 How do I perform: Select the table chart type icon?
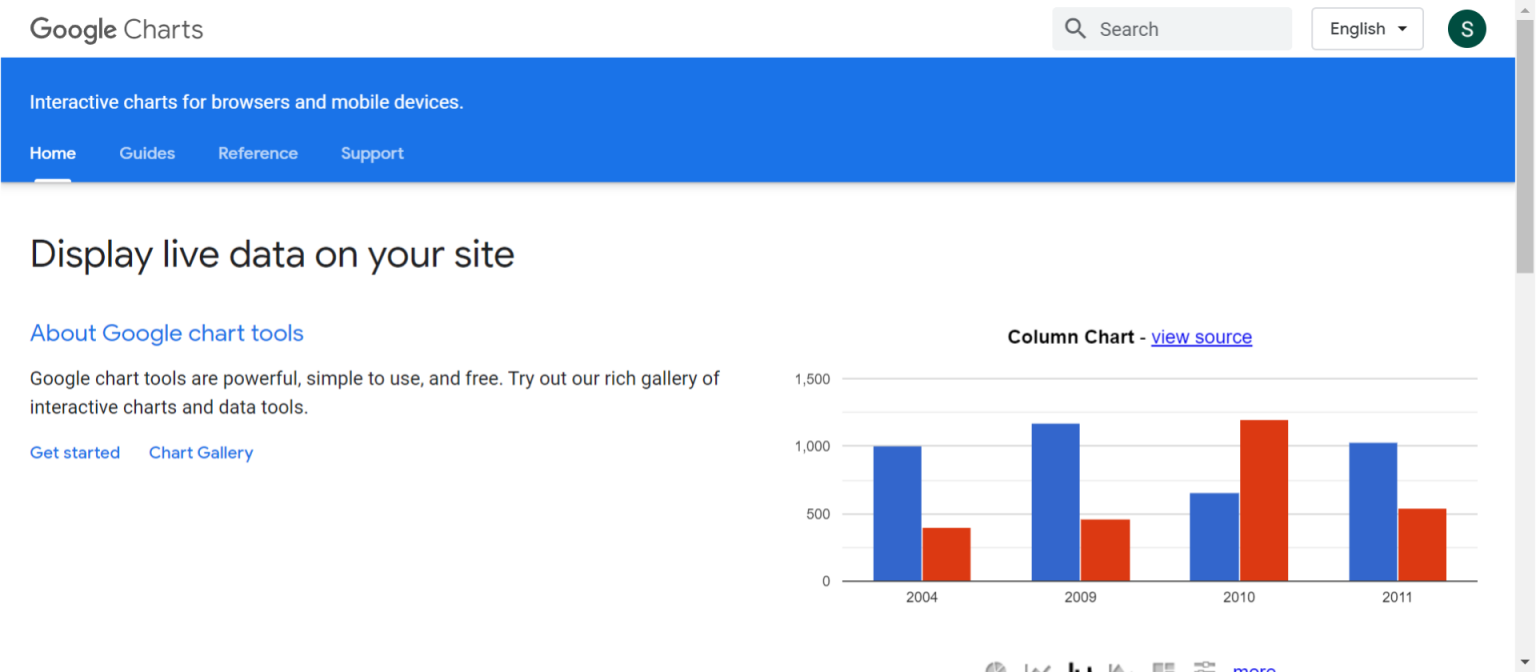point(1164,665)
